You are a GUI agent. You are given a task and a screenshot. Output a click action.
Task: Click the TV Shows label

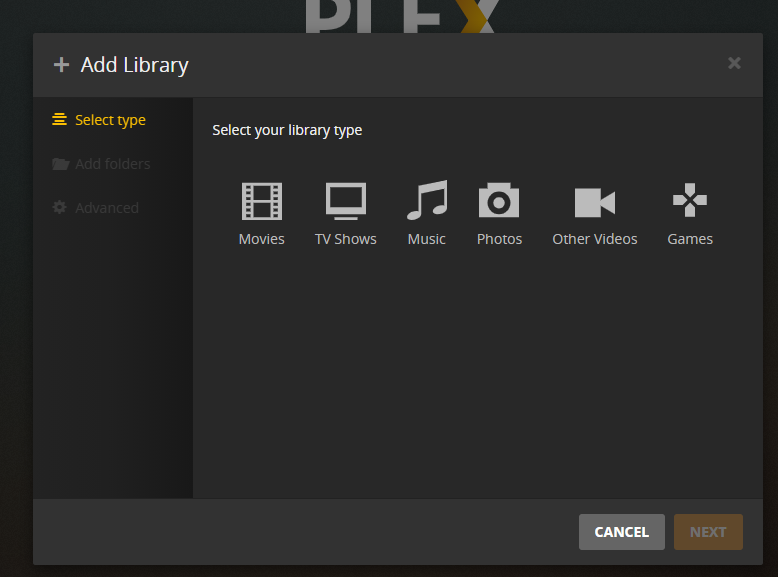[x=346, y=239]
